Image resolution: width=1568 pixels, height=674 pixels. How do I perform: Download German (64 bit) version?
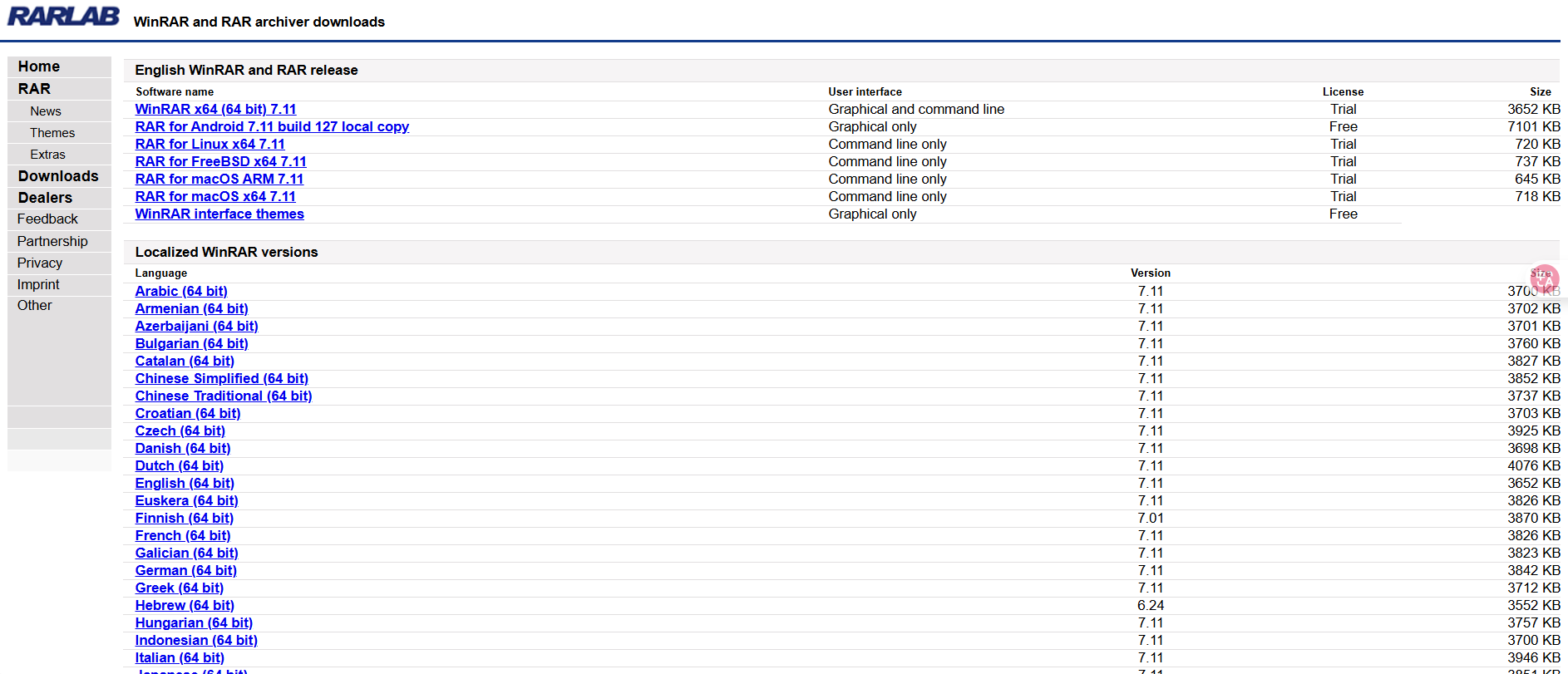click(x=186, y=570)
